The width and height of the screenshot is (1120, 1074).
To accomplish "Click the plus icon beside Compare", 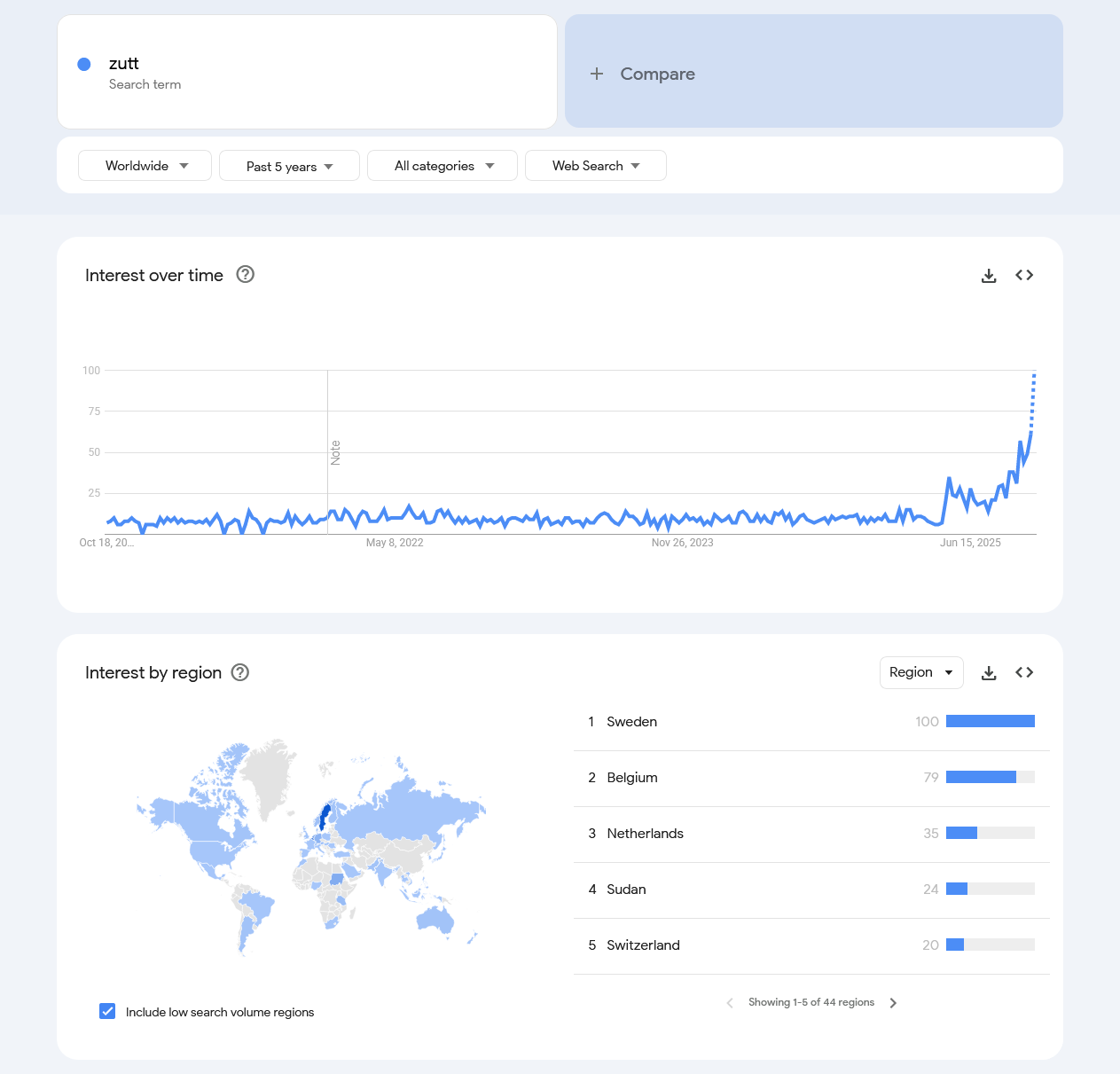I will point(597,74).
